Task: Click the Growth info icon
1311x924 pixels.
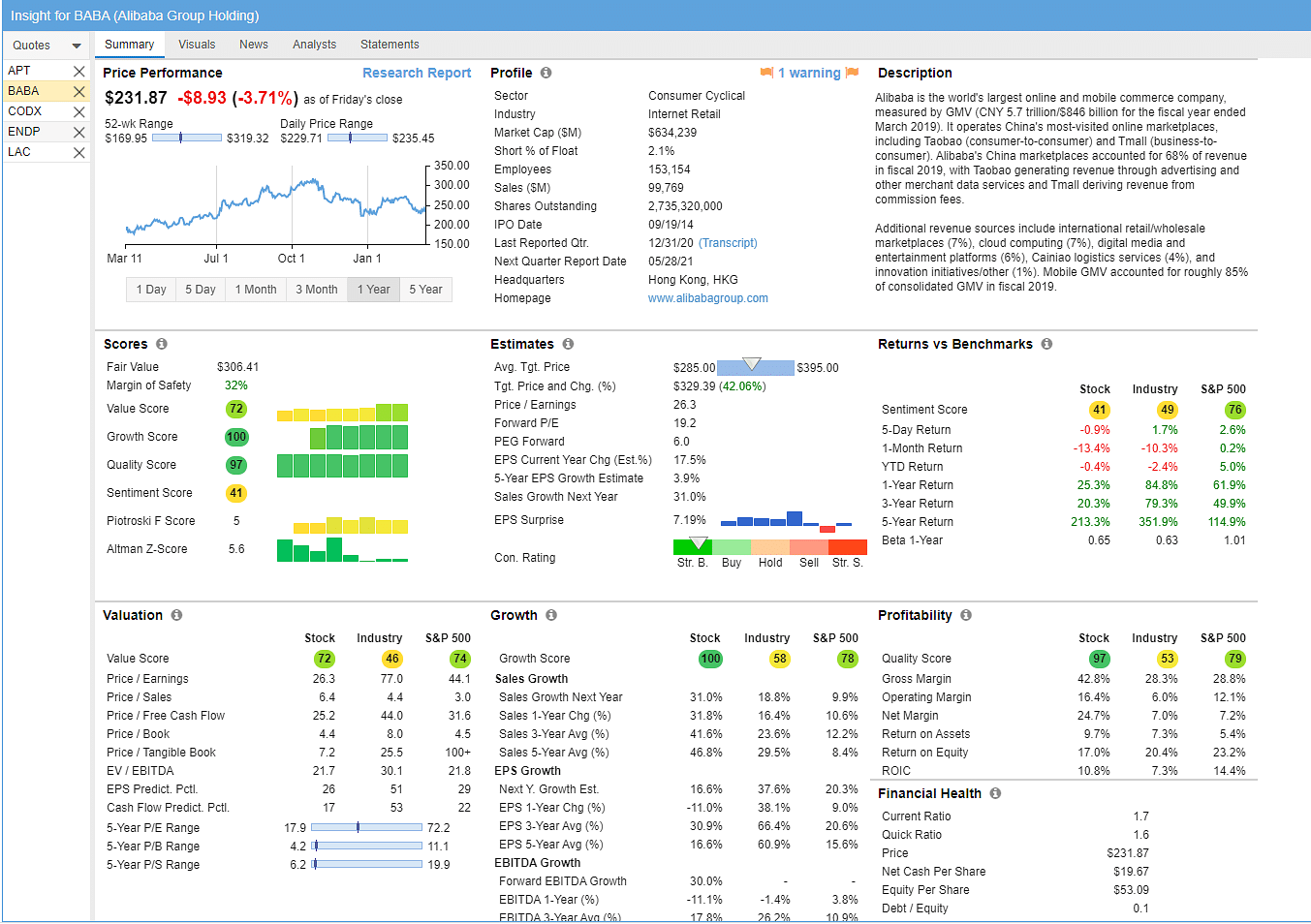Action: 550,615
